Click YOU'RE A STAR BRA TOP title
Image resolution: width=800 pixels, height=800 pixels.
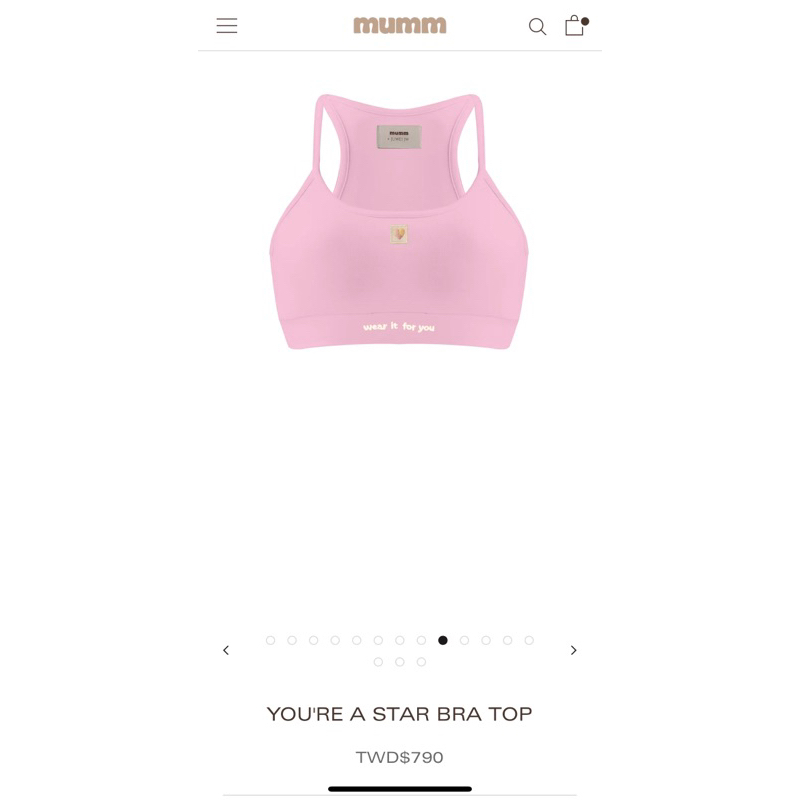click(399, 714)
